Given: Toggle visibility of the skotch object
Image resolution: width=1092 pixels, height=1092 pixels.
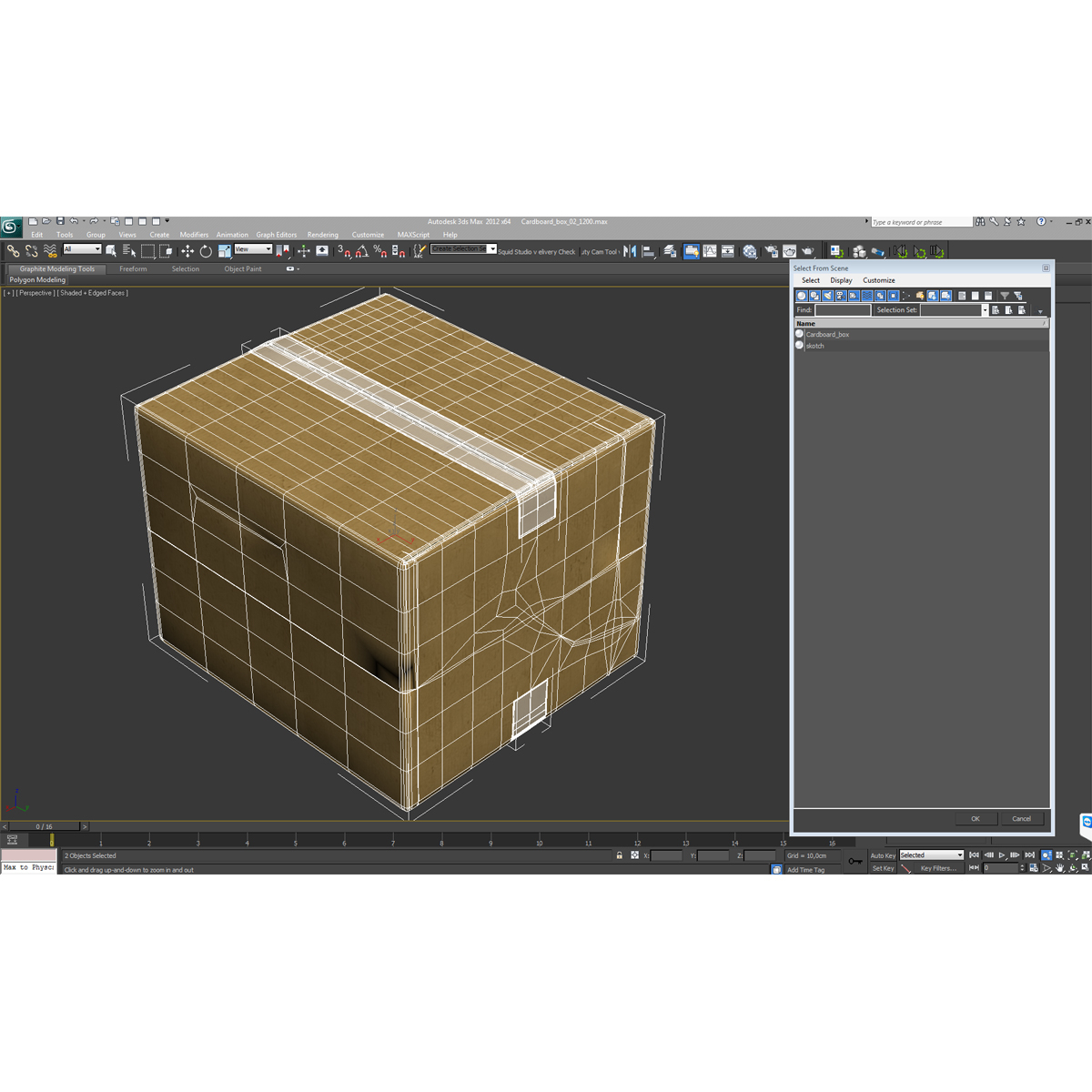Looking at the screenshot, I should click(x=799, y=345).
